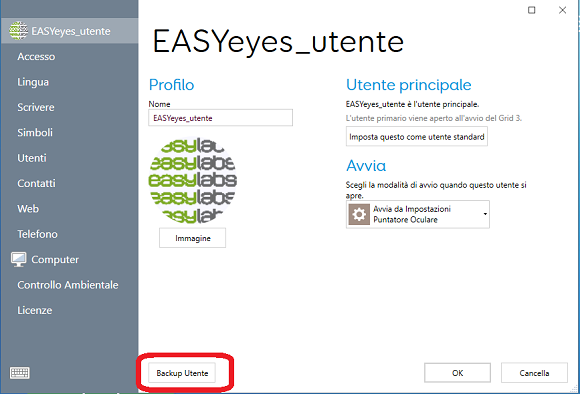Select the EASYeyes_utente sidebar header text
The width and height of the screenshot is (580, 394).
tap(71, 31)
